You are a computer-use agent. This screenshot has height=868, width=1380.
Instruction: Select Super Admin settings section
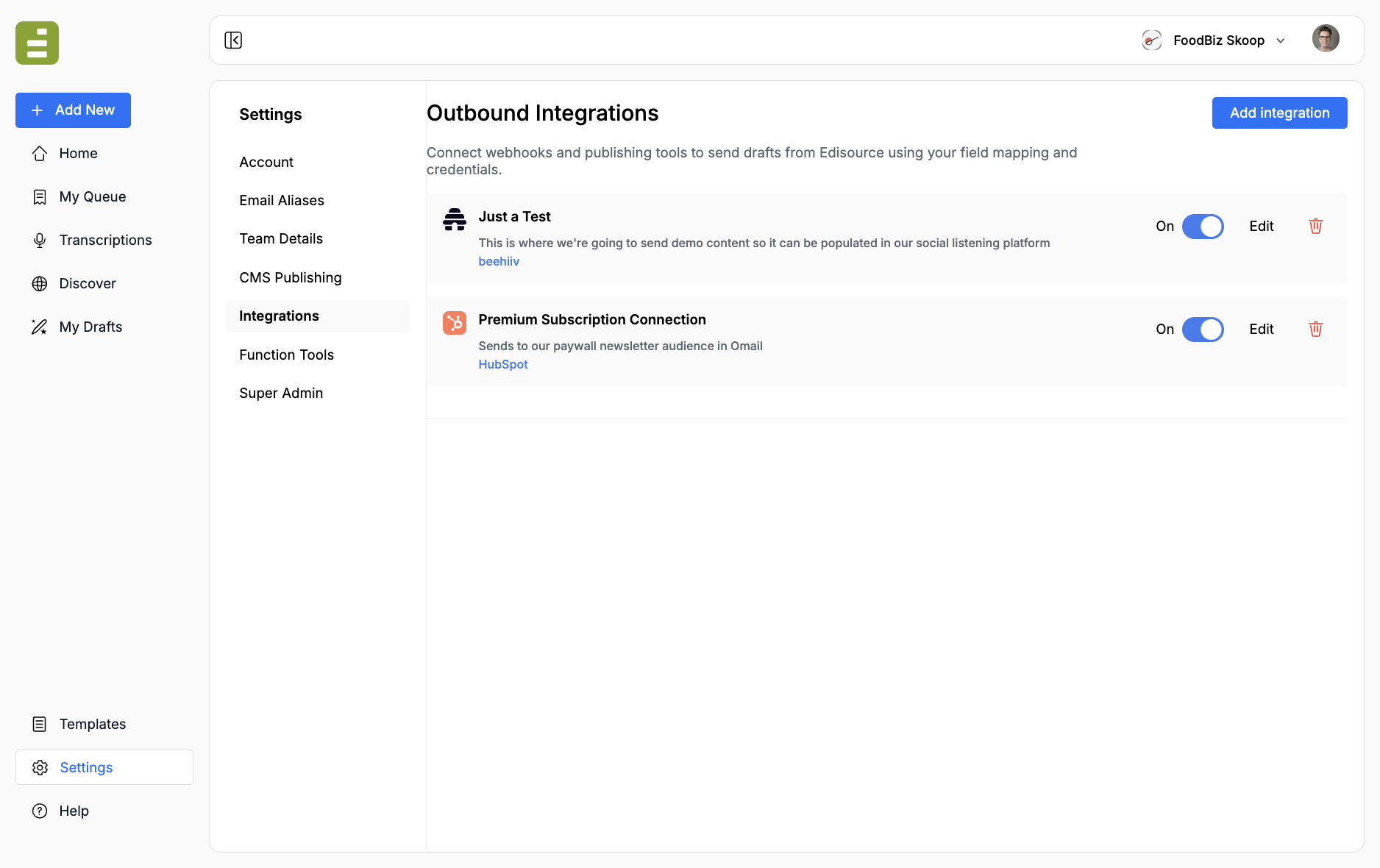tap(317, 393)
